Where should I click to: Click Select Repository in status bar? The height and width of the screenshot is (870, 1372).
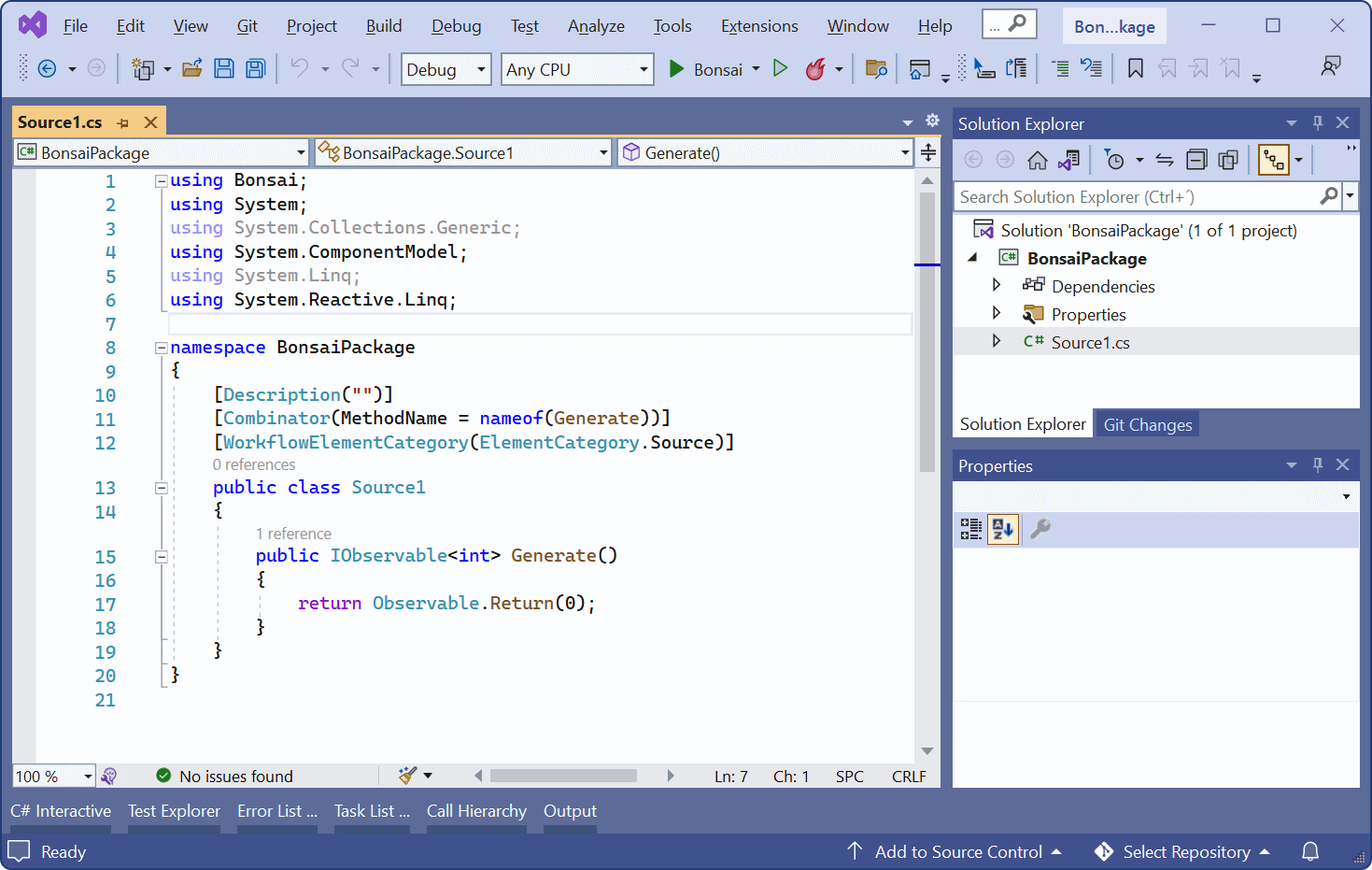[x=1182, y=851]
